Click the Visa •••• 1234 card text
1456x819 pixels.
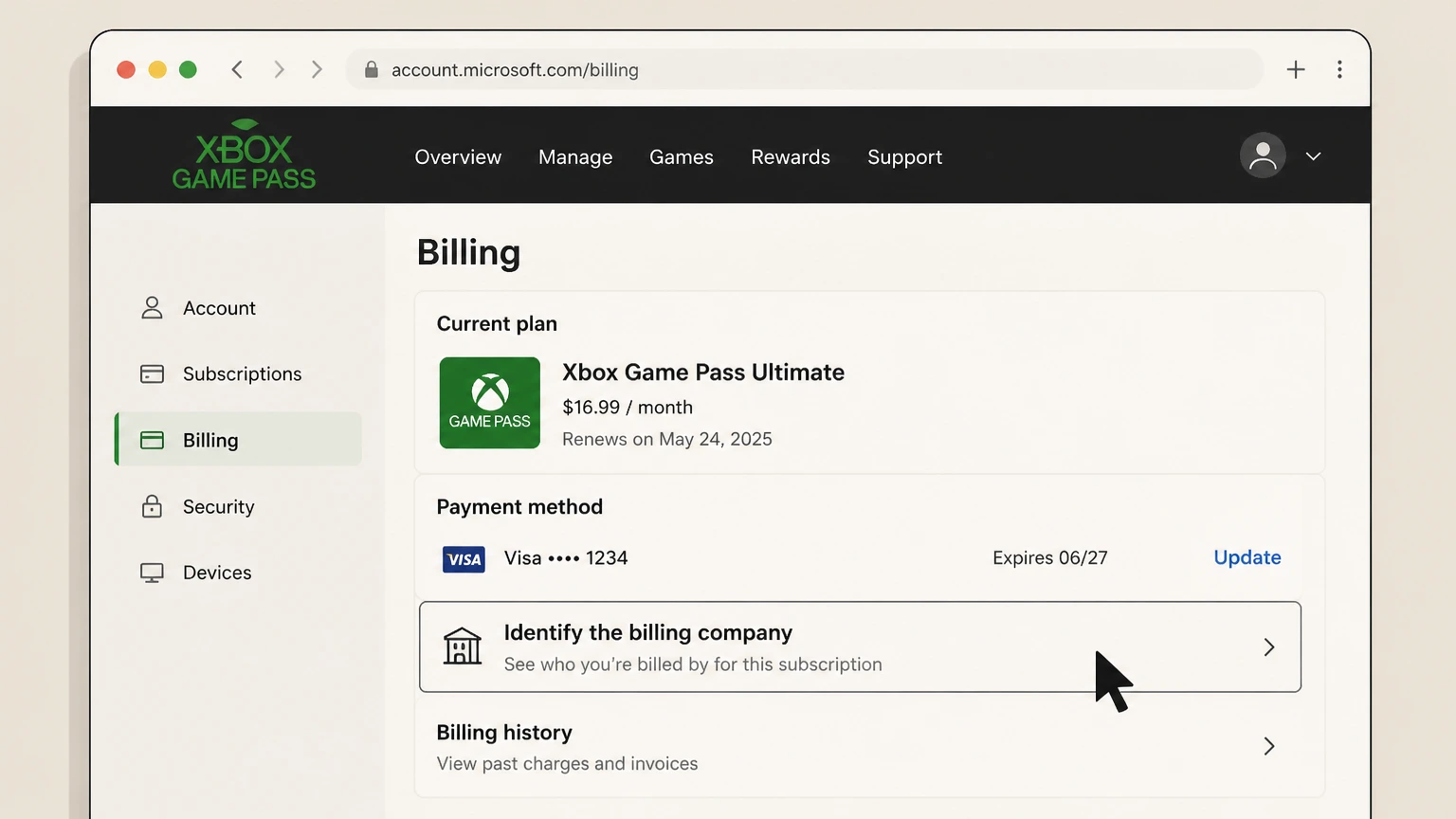[566, 558]
